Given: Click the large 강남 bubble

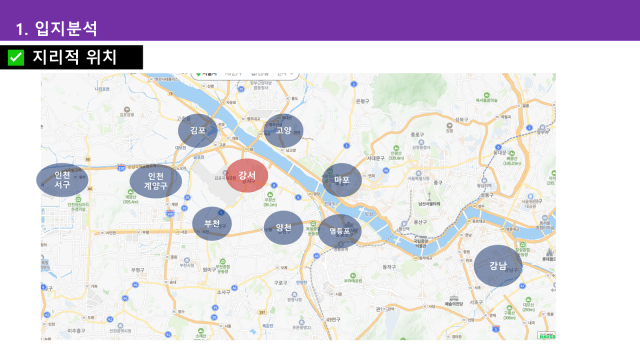Looking at the screenshot, I should pyautogui.click(x=498, y=266).
